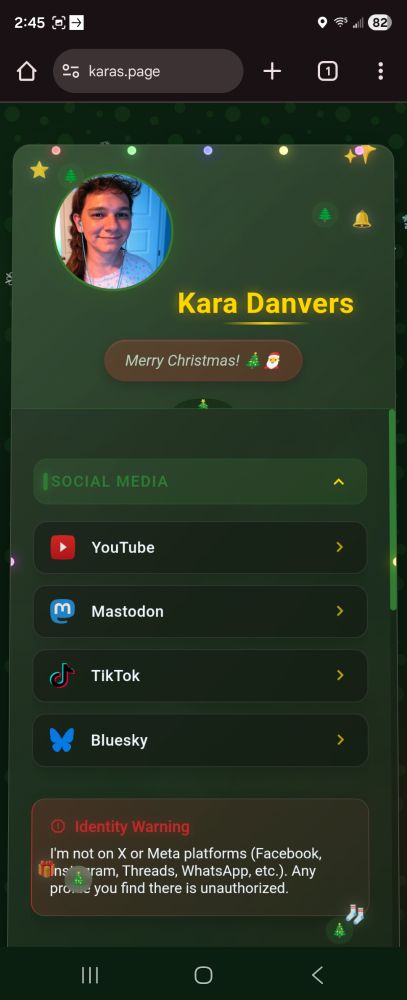Click the Merry Christmas badge
This screenshot has height=1000, width=407.
tap(204, 360)
